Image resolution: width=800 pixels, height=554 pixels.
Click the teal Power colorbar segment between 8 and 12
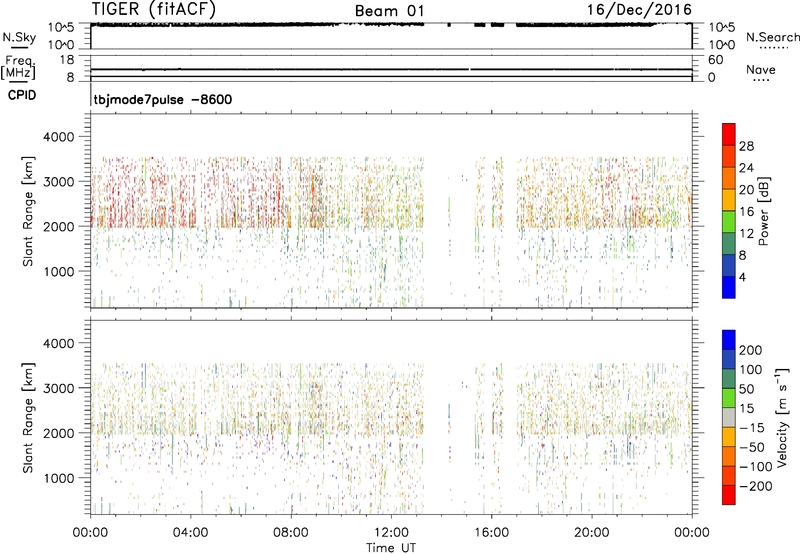point(729,244)
